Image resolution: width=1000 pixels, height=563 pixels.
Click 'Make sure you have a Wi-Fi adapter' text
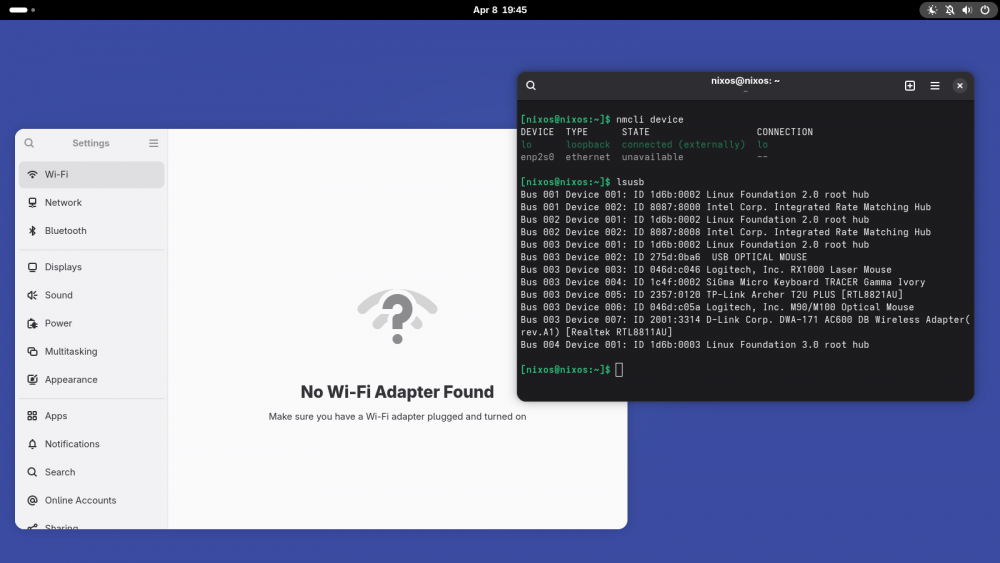pyautogui.click(x=397, y=416)
